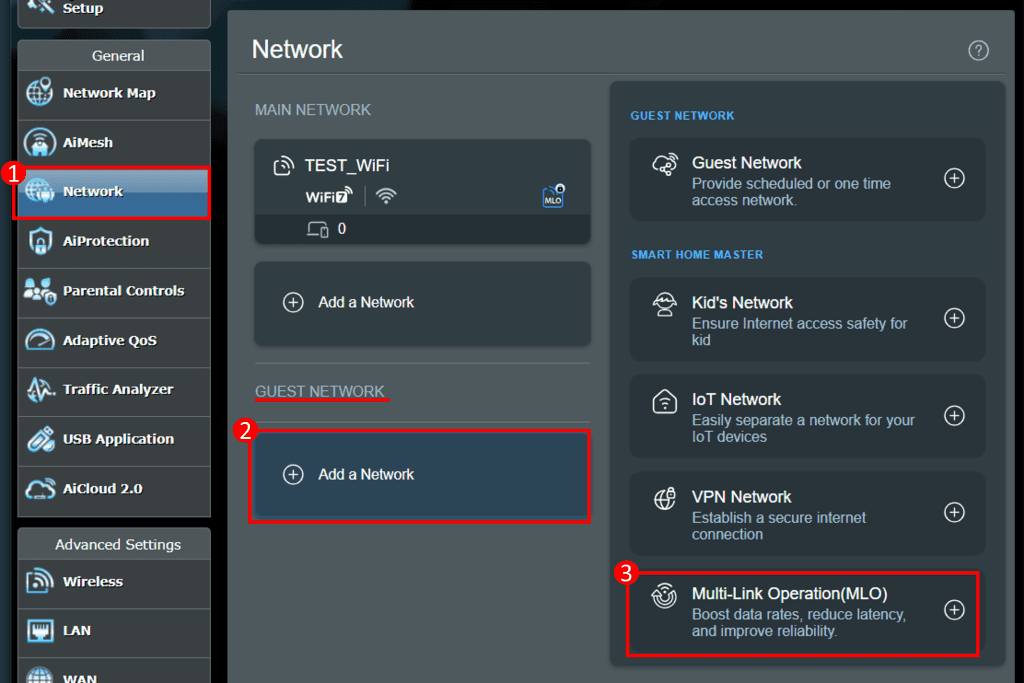Add an IoT Network with plus button
This screenshot has height=683, width=1024.
click(x=954, y=416)
